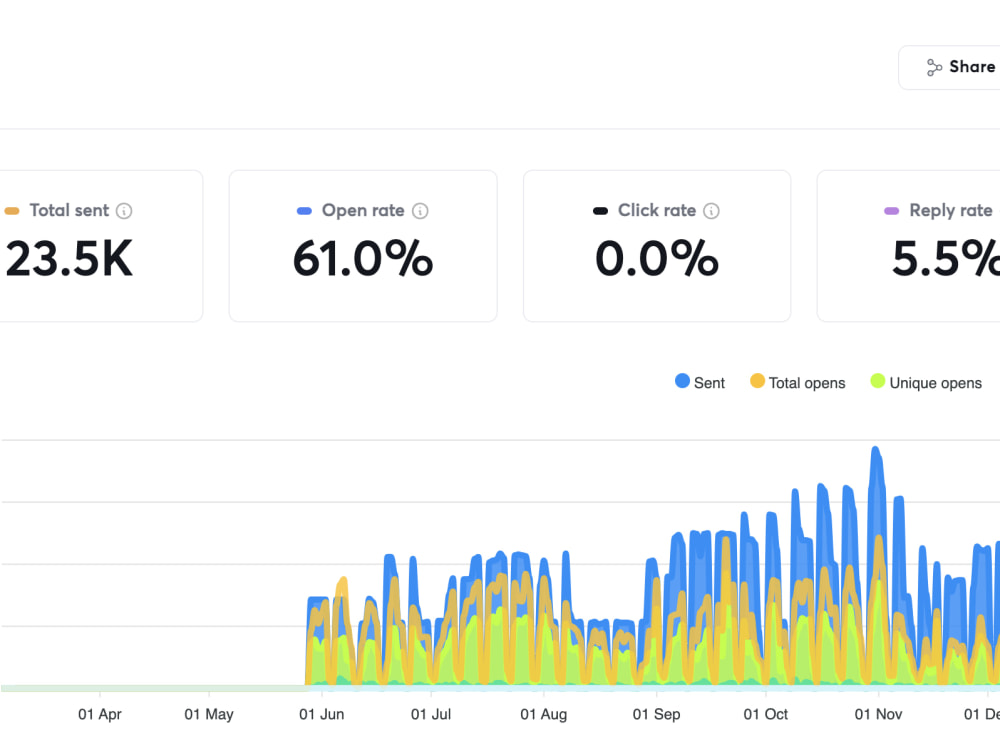
Task: Select the 61.0% open rate value
Action: click(363, 259)
